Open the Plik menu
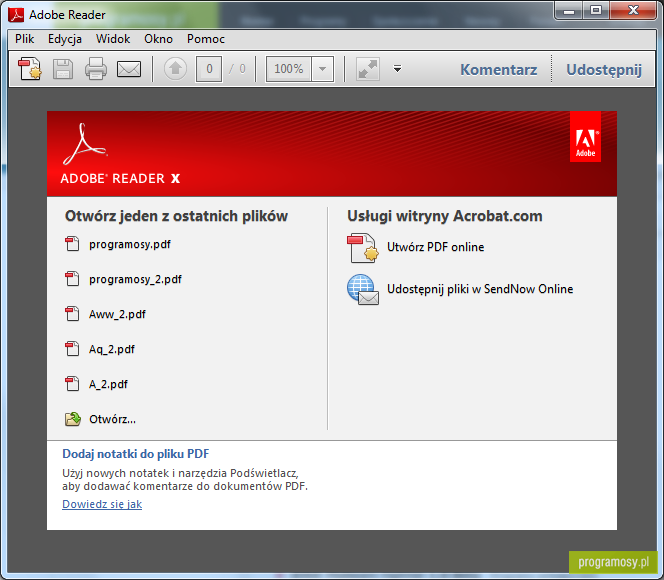The image size is (664, 580). 25,39
